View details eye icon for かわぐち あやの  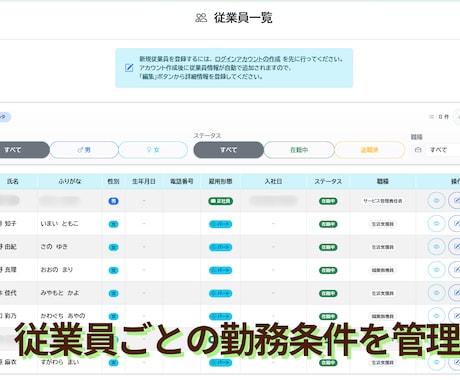[436, 316]
